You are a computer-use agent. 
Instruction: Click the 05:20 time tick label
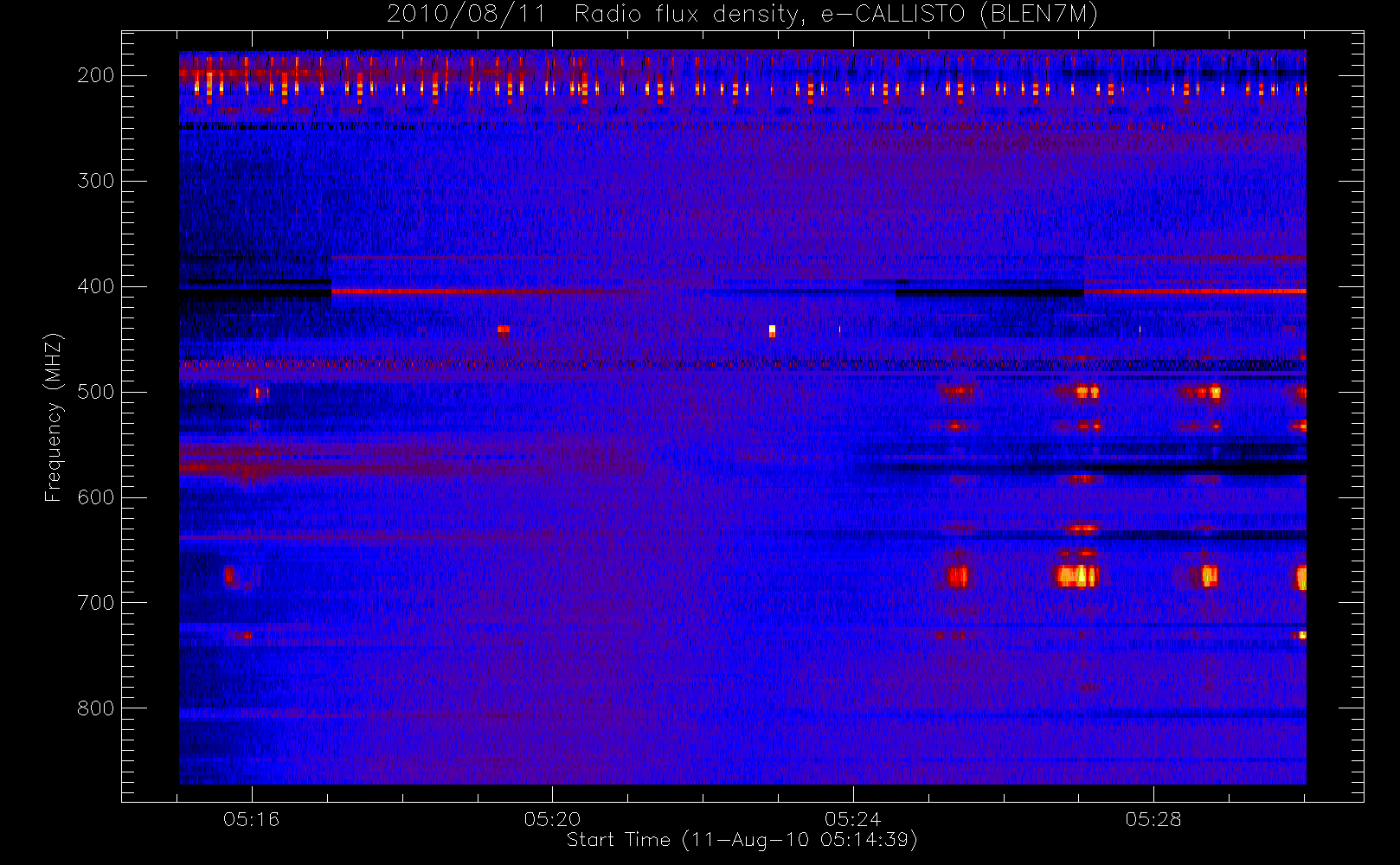(x=552, y=819)
